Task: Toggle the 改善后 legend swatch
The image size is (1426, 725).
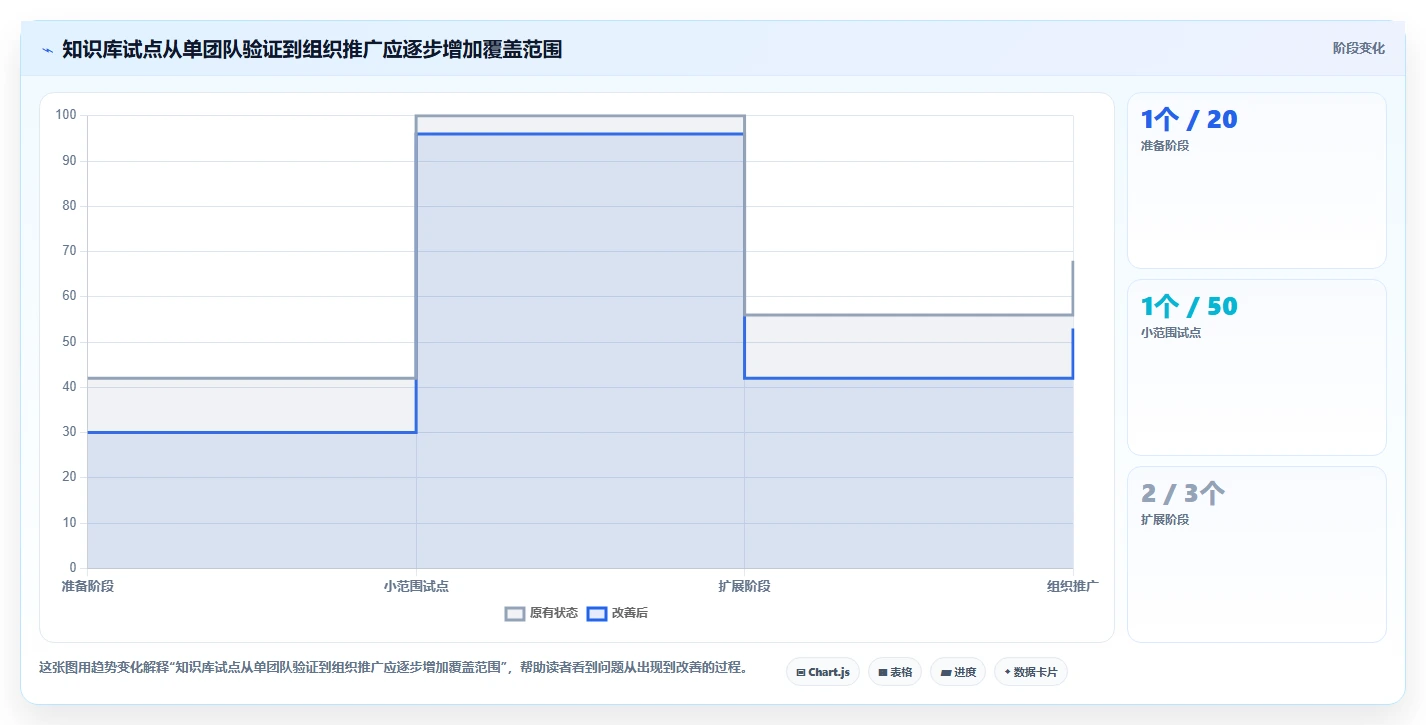Action: click(x=596, y=613)
